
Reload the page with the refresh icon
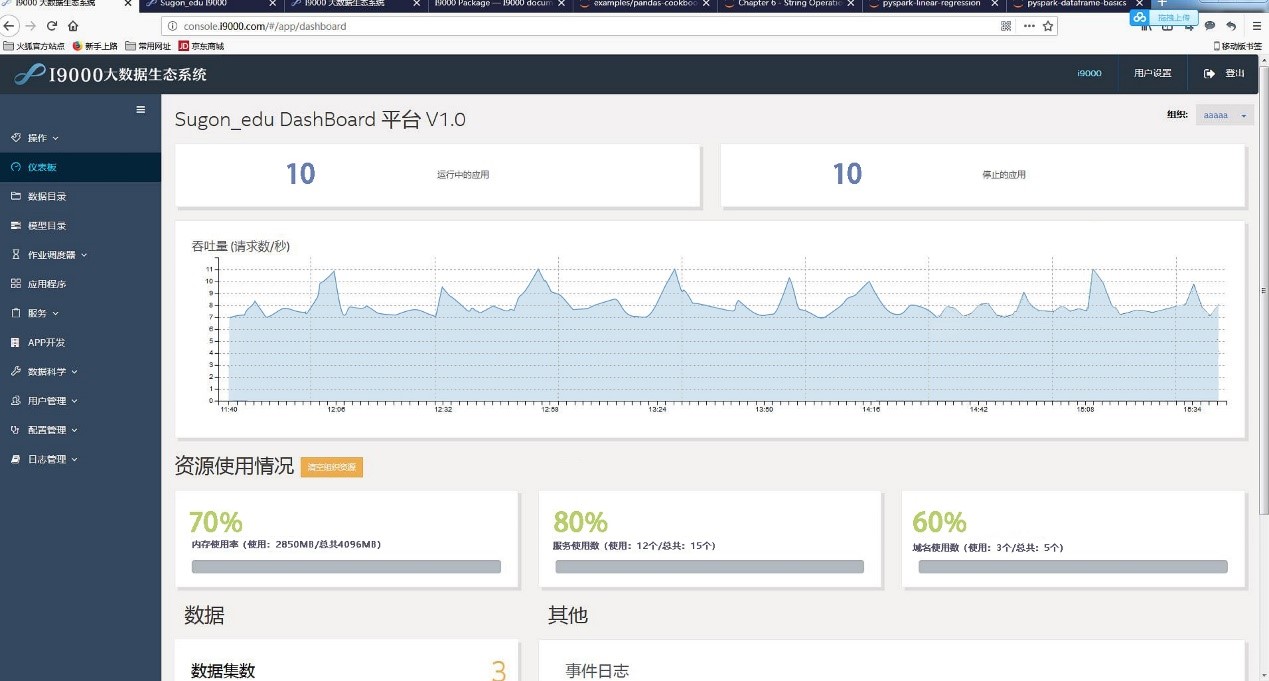point(52,26)
